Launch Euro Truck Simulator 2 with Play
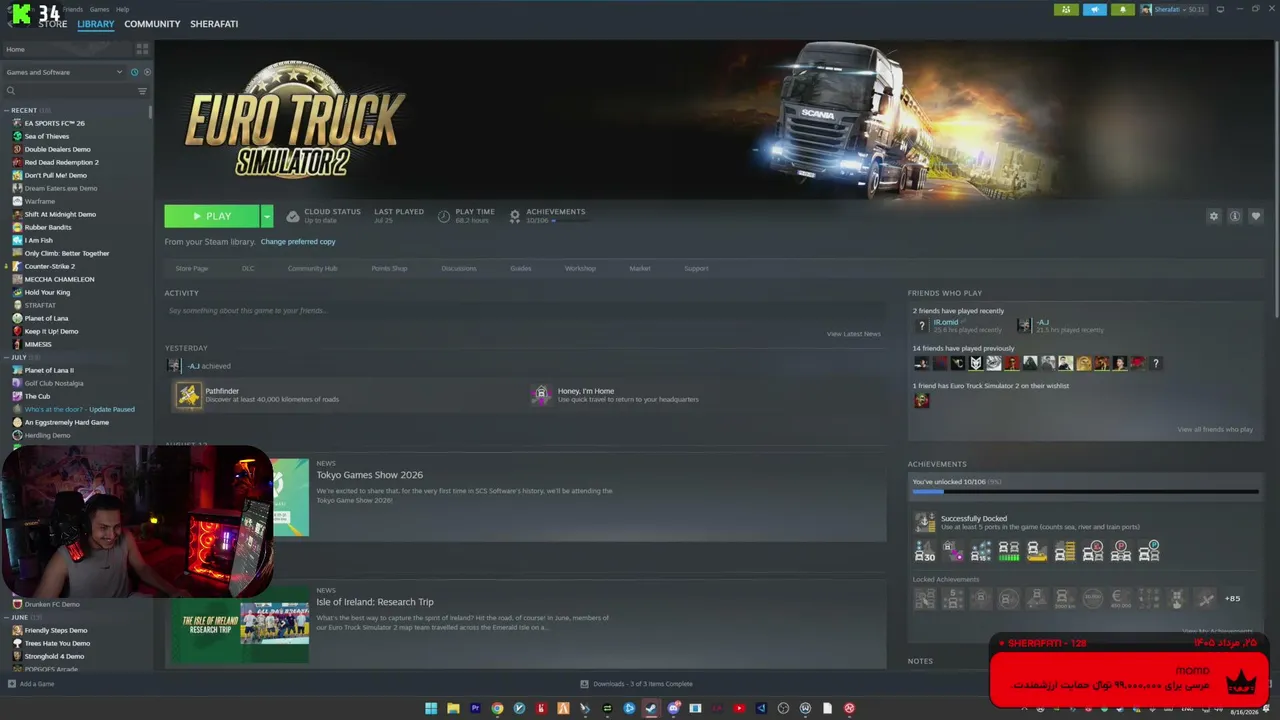Viewport: 1280px width, 720px height. click(x=212, y=216)
